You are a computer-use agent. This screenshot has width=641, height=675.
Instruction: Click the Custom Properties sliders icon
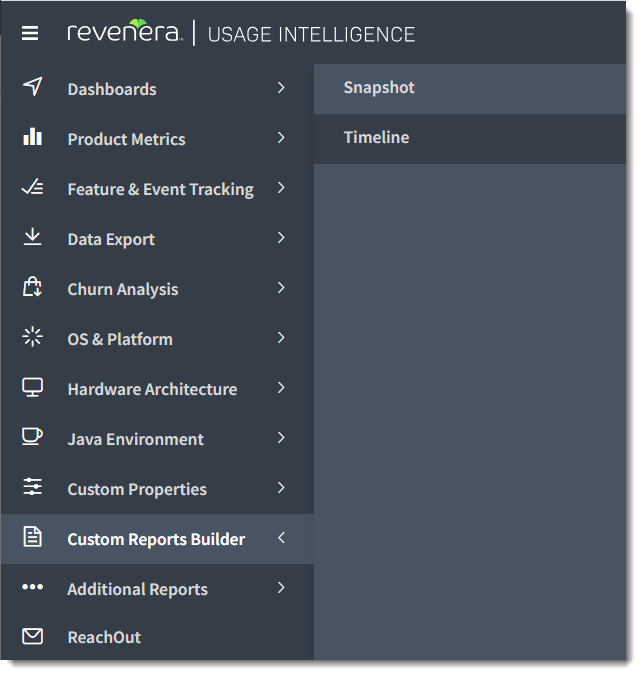click(32, 487)
